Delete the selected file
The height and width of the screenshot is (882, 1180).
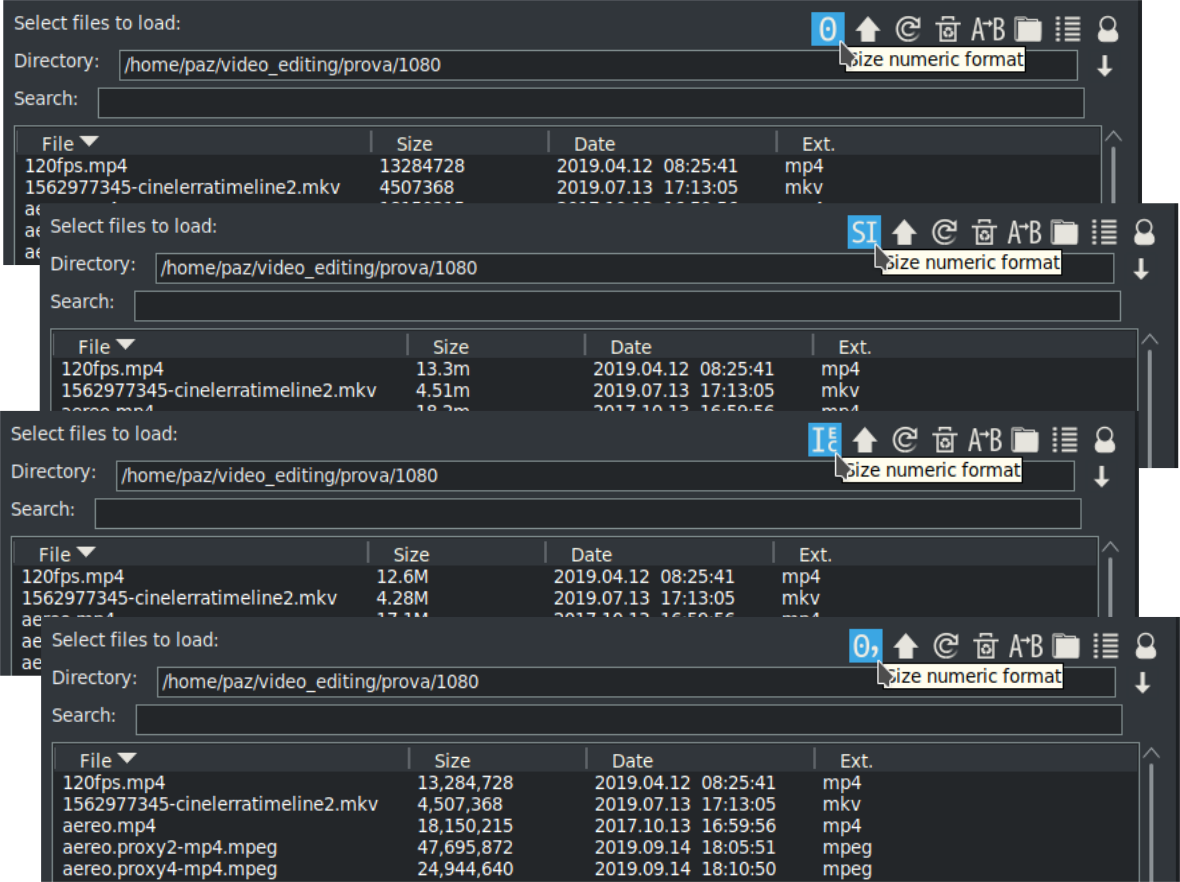point(986,647)
